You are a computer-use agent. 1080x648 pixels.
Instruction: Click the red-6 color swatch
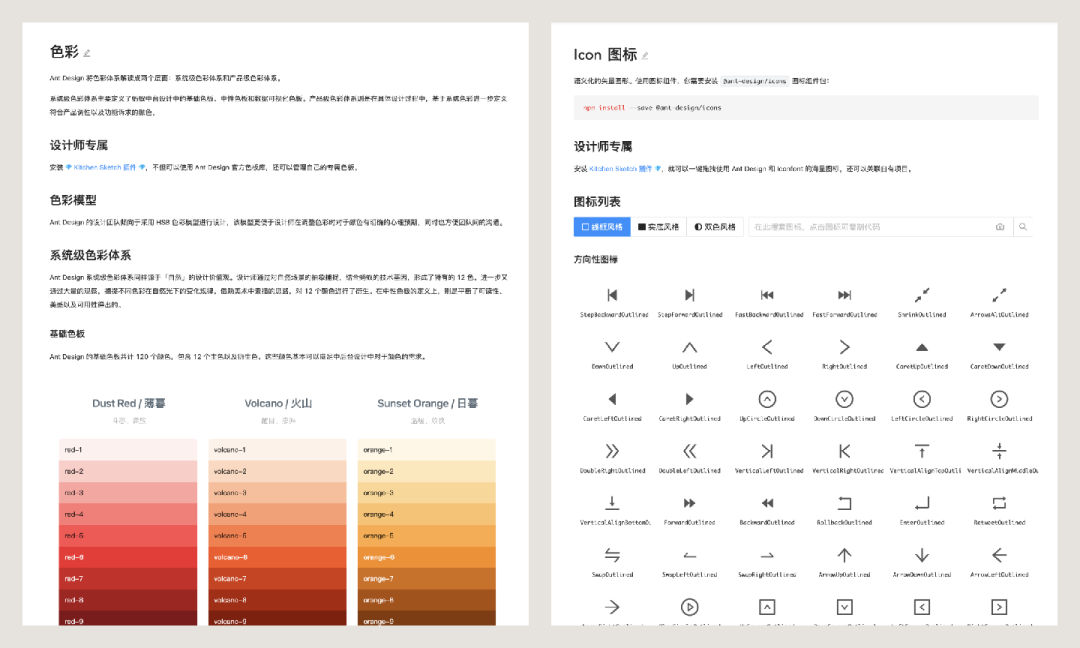coord(128,557)
